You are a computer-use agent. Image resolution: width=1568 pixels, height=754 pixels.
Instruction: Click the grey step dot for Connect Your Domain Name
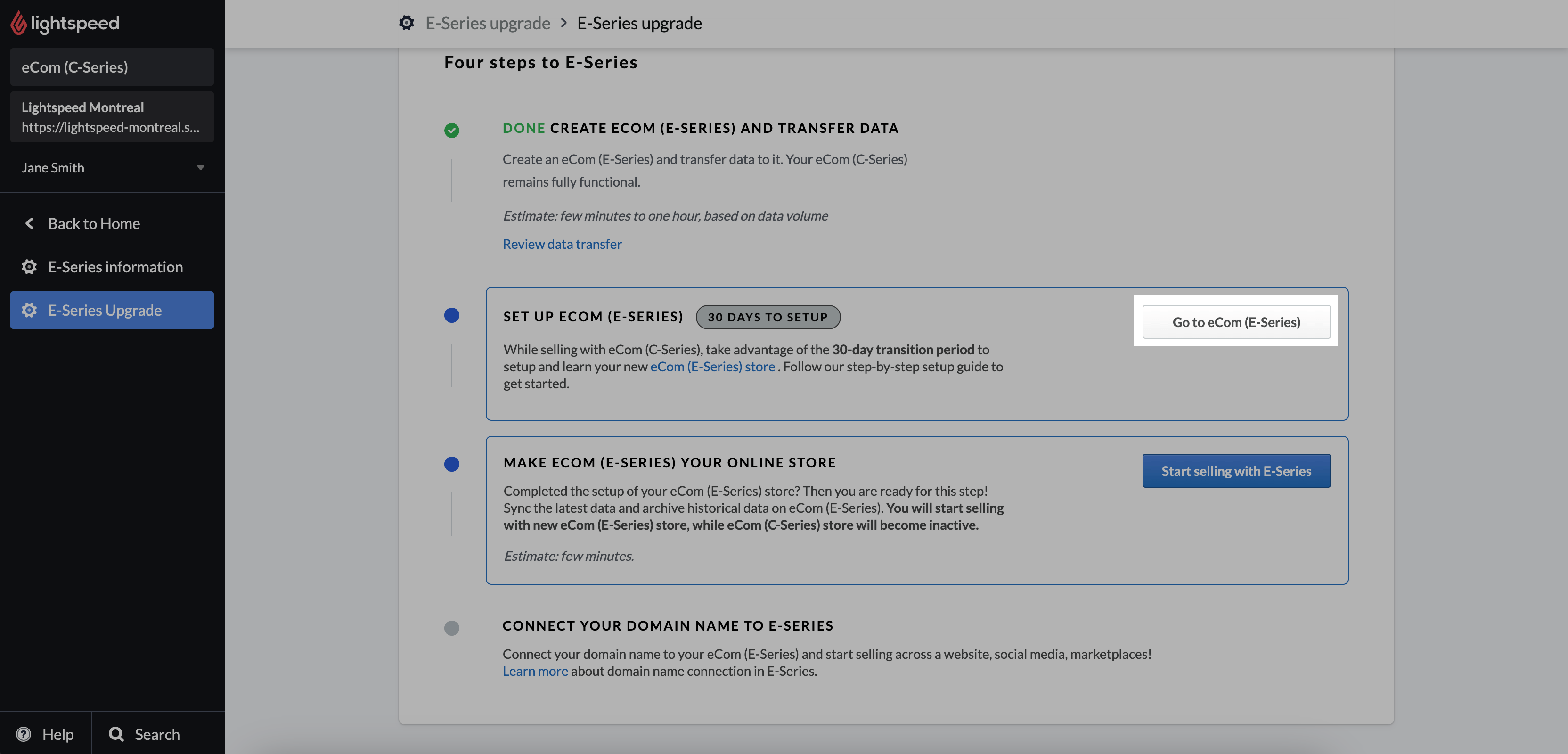click(452, 628)
